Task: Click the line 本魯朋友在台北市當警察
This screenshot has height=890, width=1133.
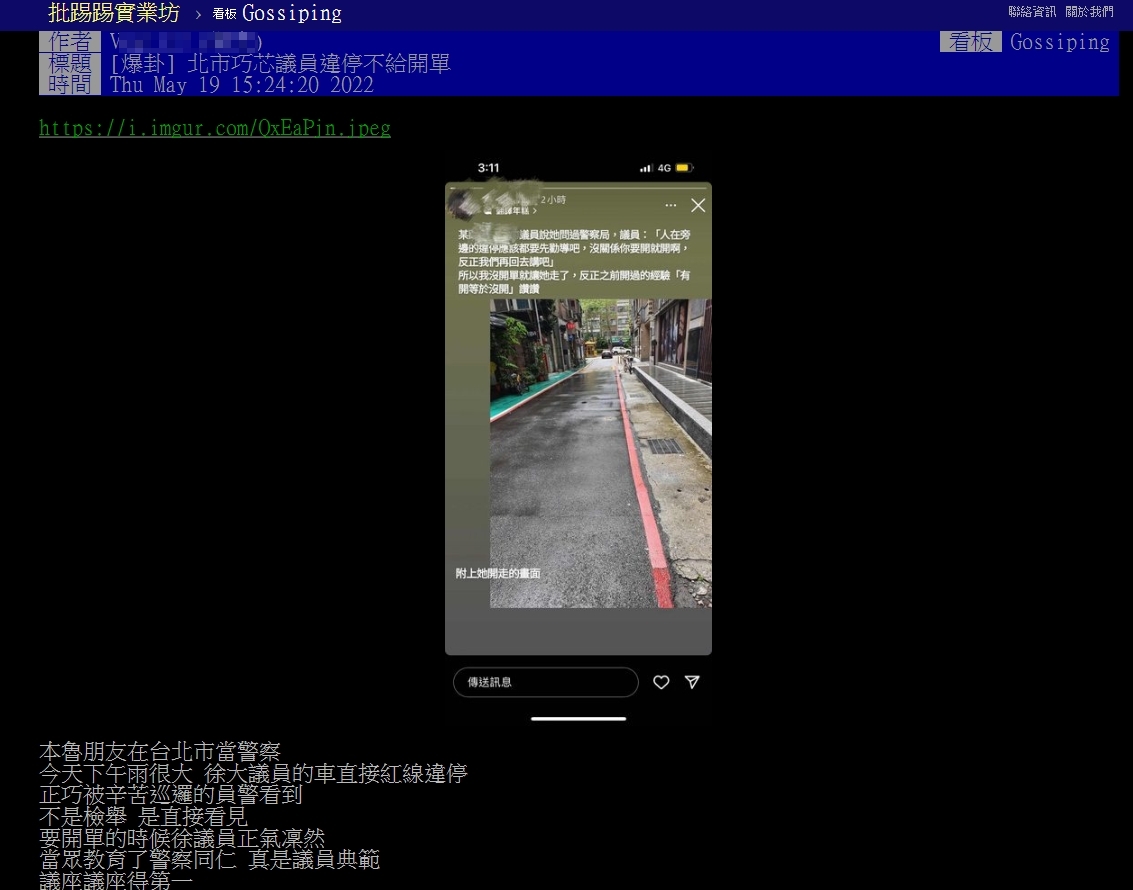Action: click(x=160, y=751)
